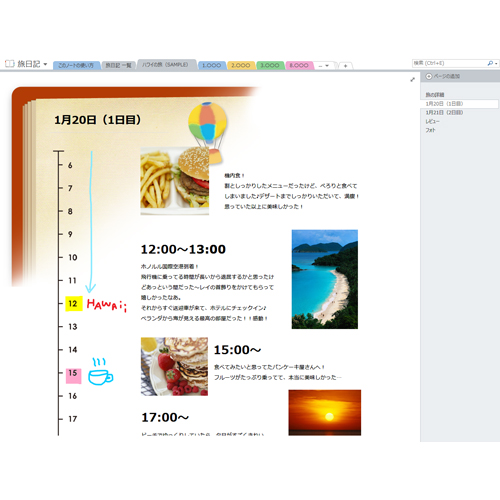Click the notebook icon beside 旅日記
The width and height of the screenshot is (500, 500).
(x=9, y=64)
